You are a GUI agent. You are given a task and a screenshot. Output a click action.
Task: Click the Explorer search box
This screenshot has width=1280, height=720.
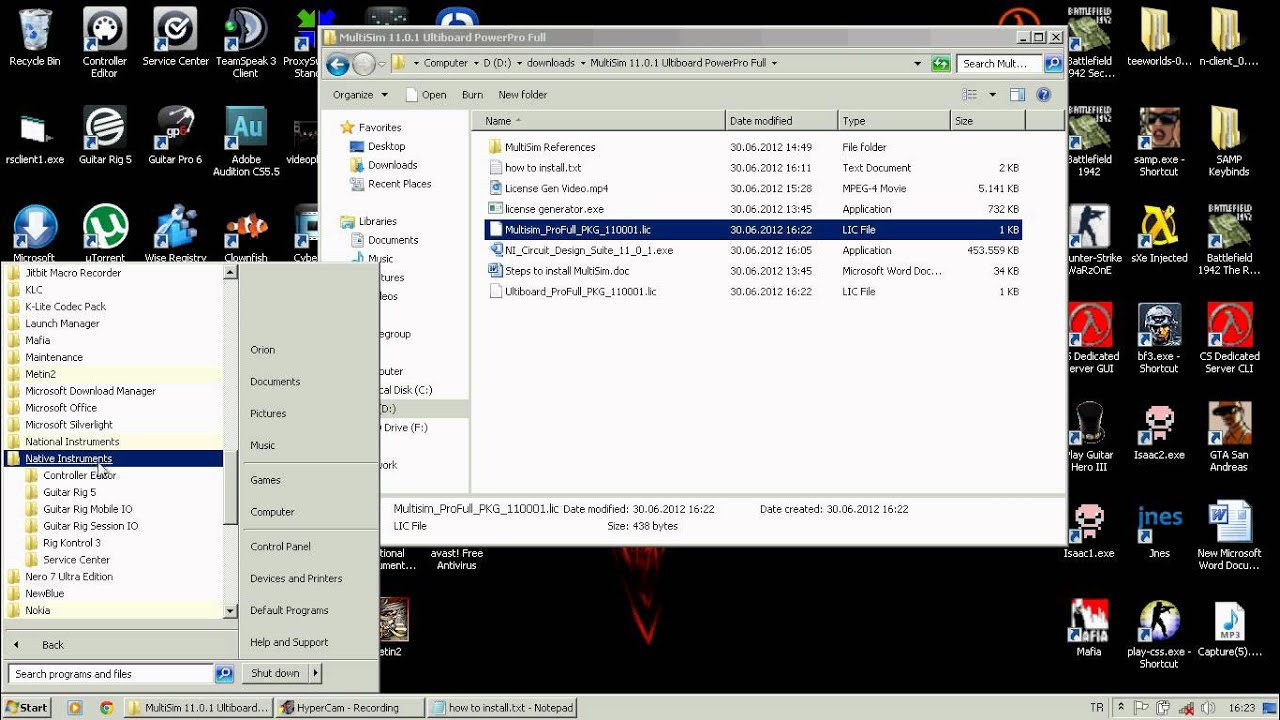tap(999, 63)
